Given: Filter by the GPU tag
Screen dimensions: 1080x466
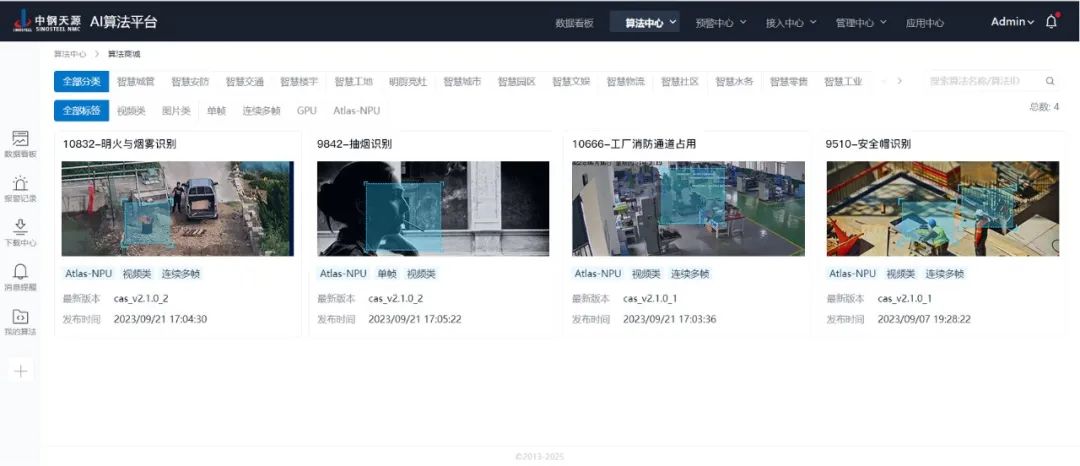Looking at the screenshot, I should [306, 111].
